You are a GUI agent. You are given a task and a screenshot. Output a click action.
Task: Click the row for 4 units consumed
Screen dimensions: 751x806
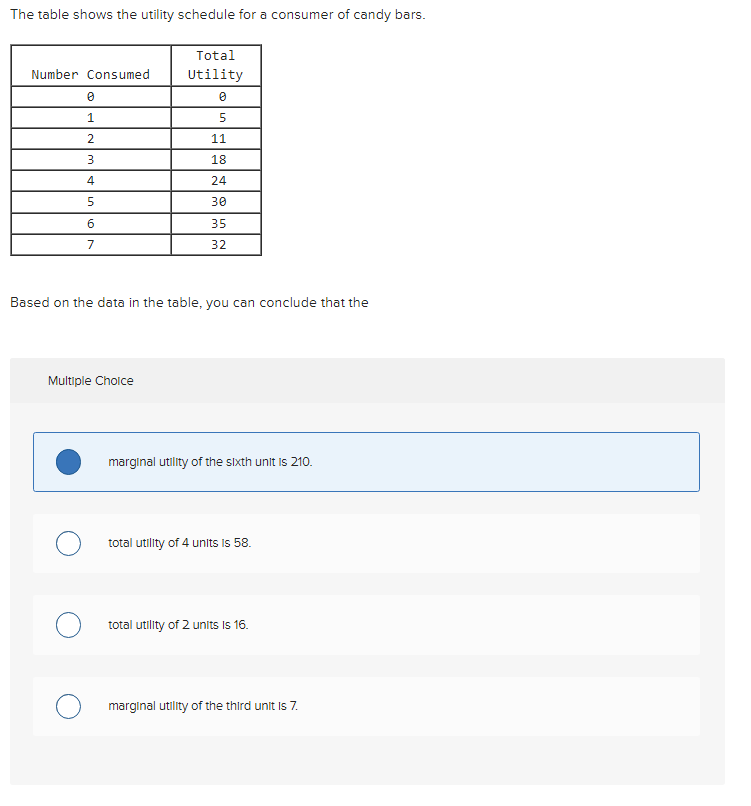pos(90,180)
